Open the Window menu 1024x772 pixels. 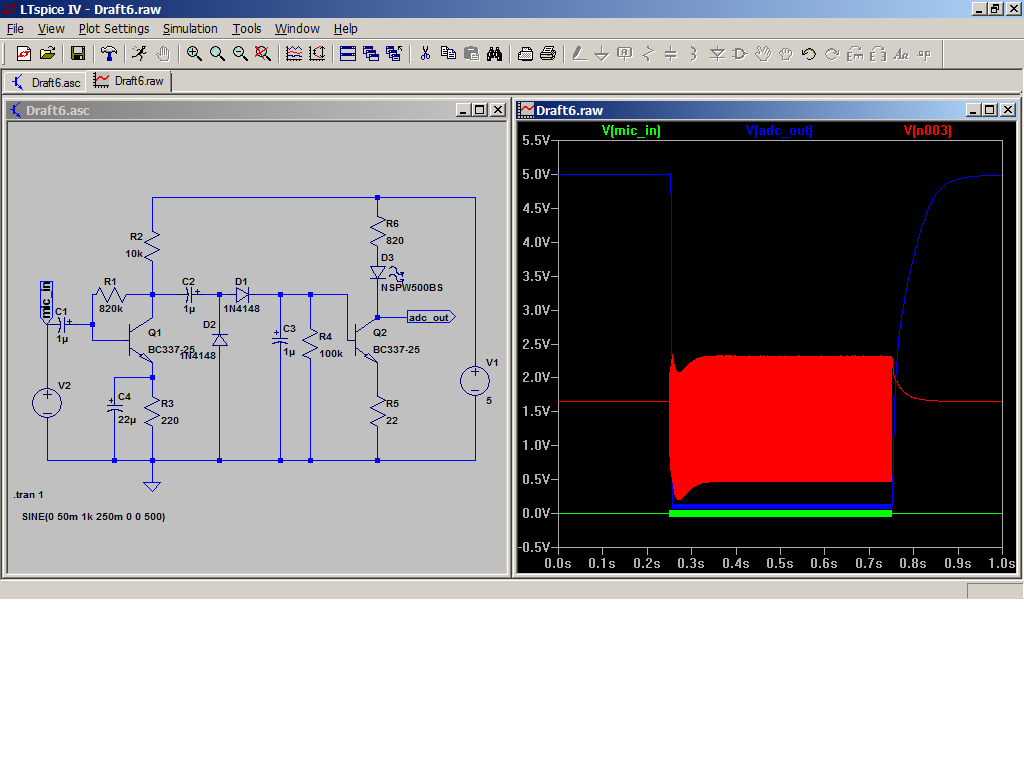pos(297,29)
